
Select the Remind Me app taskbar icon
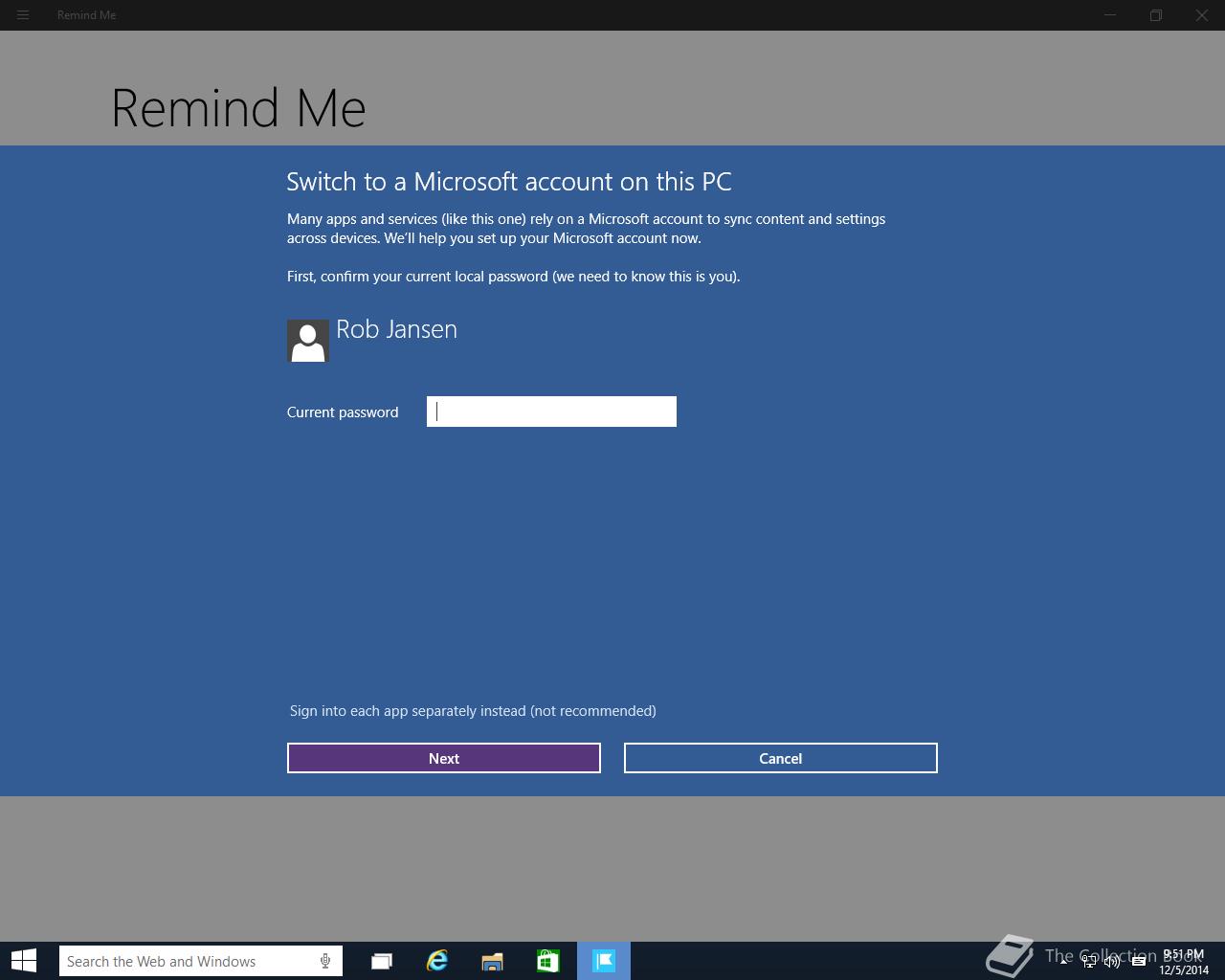pos(604,961)
